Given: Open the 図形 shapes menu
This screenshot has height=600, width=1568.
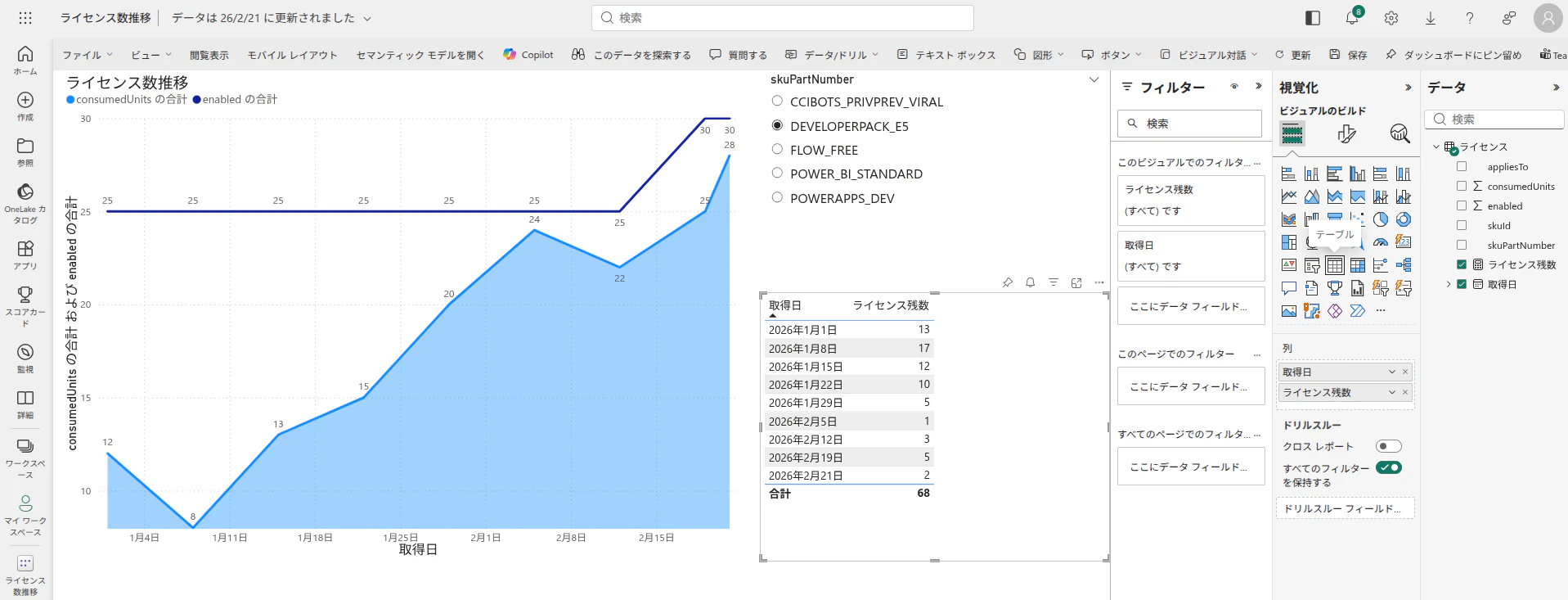Looking at the screenshot, I should pyautogui.click(x=1039, y=55).
